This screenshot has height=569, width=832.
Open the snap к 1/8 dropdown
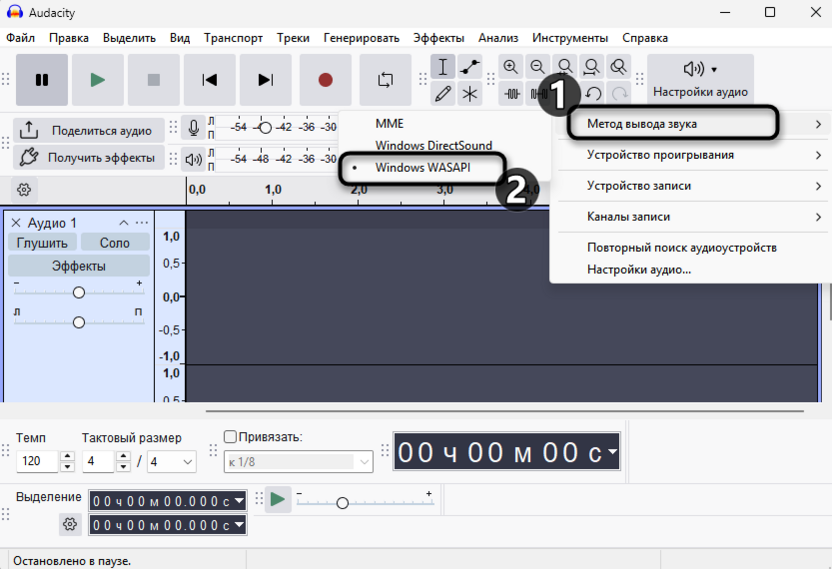pyautogui.click(x=298, y=462)
